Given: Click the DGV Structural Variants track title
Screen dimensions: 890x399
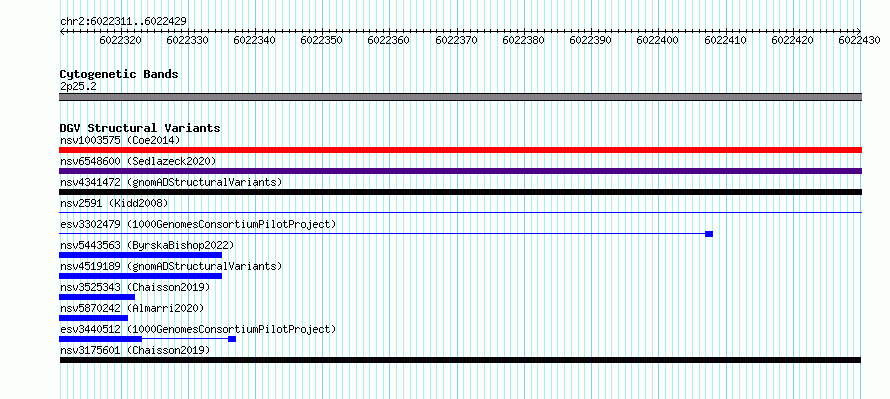Looking at the screenshot, I should point(140,128).
